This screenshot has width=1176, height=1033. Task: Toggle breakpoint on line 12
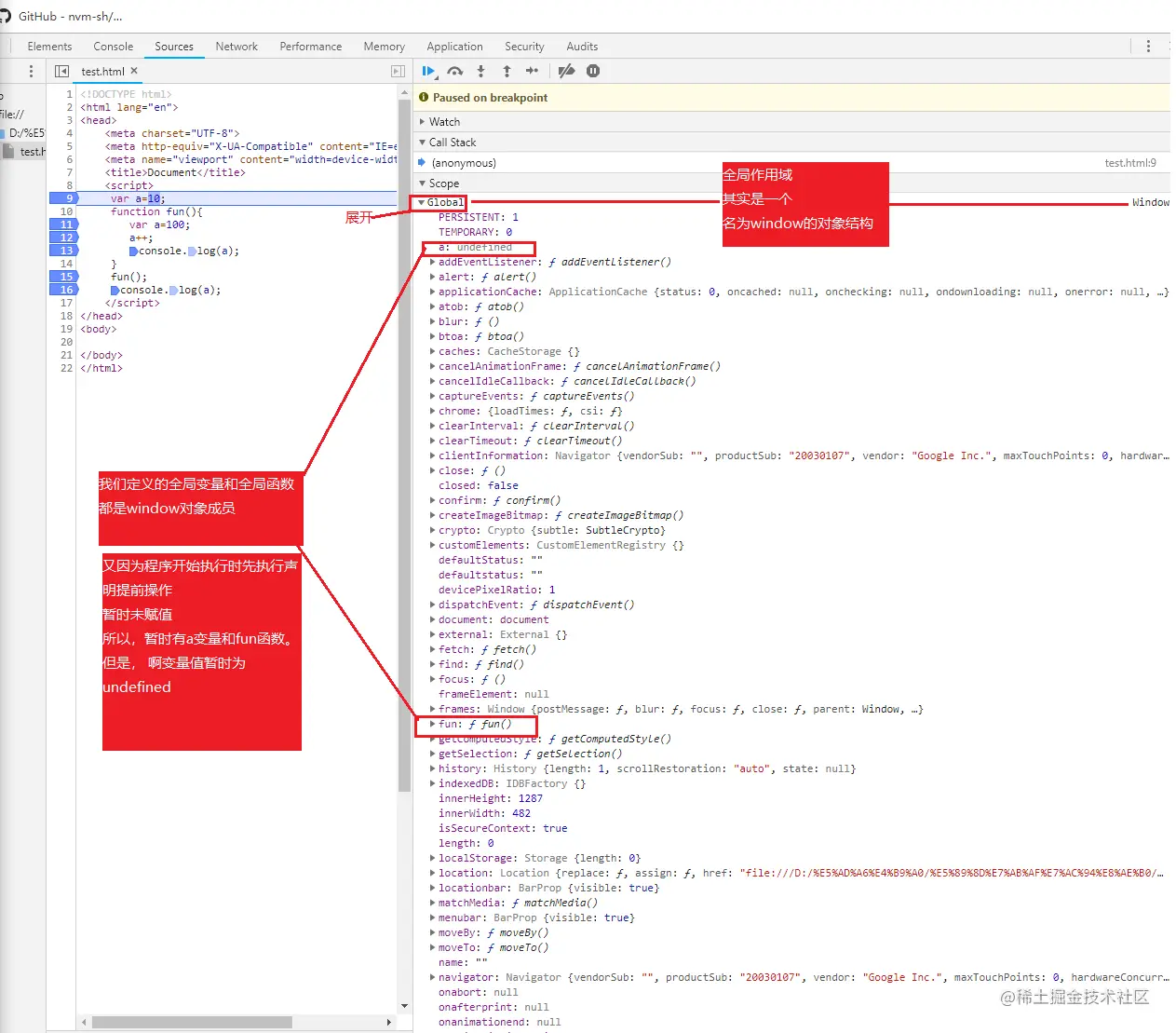(63, 238)
